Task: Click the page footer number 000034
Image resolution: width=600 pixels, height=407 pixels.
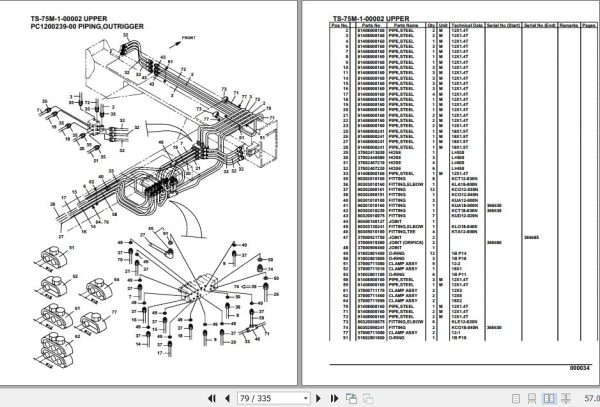Action: pos(579,368)
